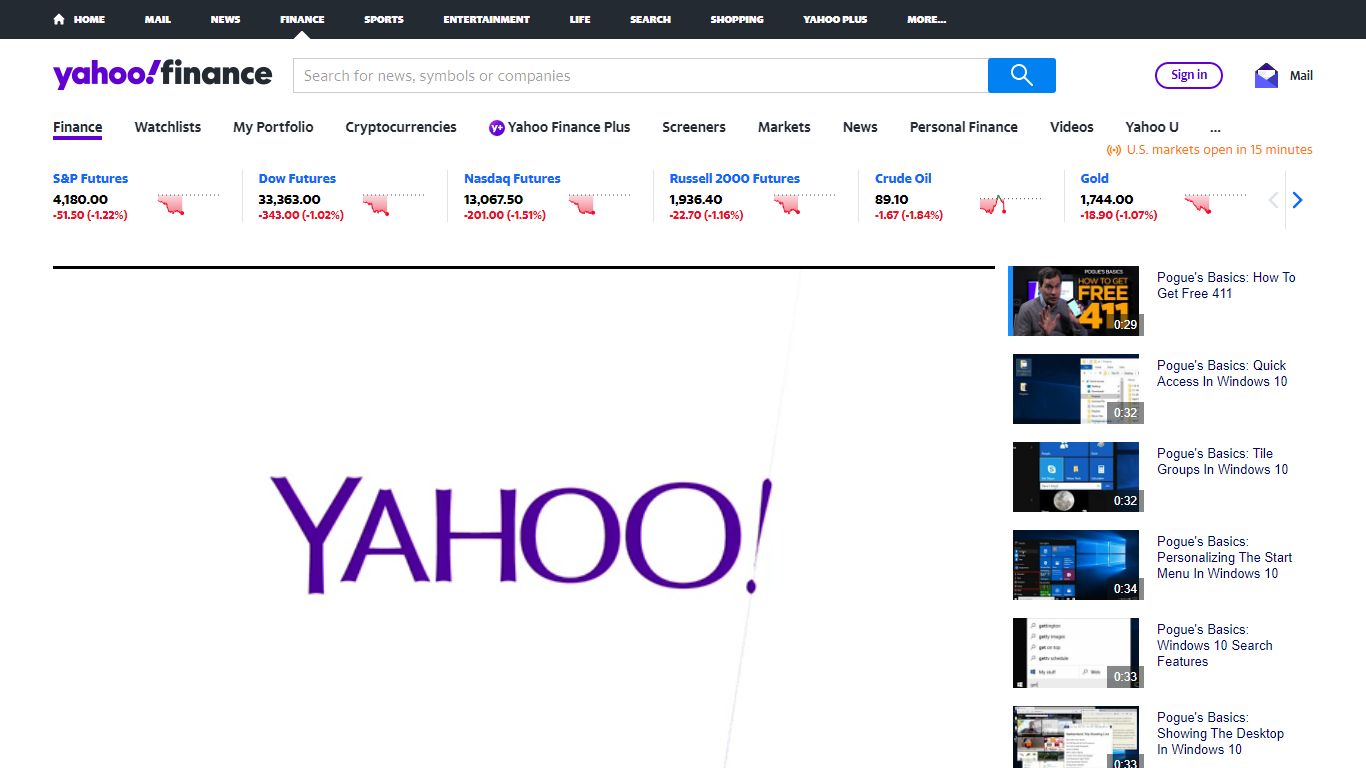The image size is (1366, 768).
Task: Open 'Pogue's Basics: Tile Groups In Windows 10' title
Action: coord(1222,461)
